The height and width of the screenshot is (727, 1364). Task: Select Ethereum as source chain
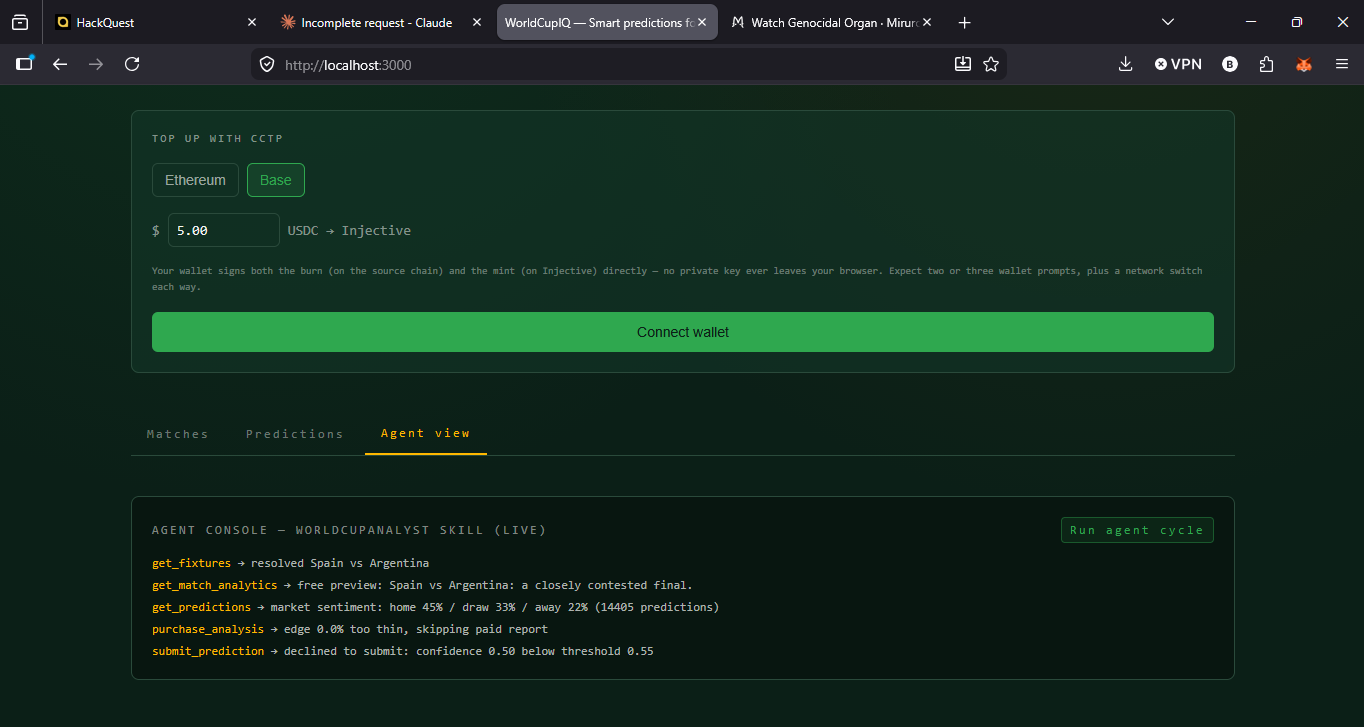tap(195, 180)
